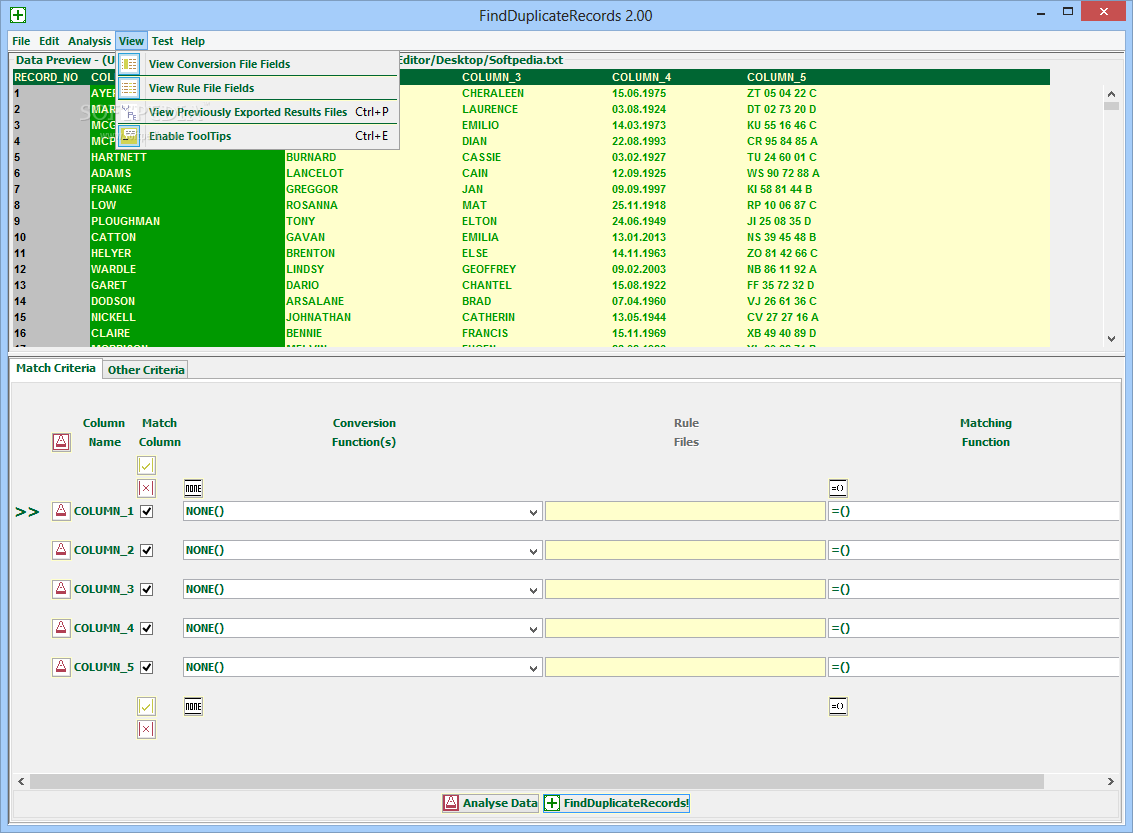Viewport: 1133px width, 833px height.
Task: Click the analyse icon for COLUMN_5
Action: [x=61, y=668]
